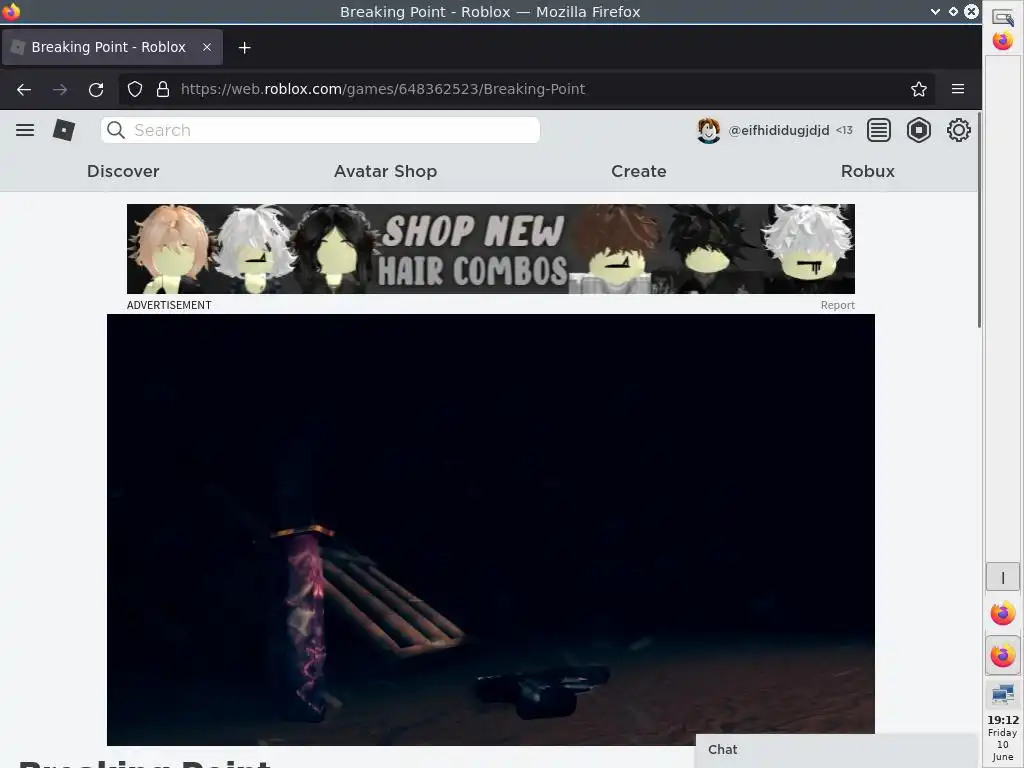Image resolution: width=1024 pixels, height=768 pixels.
Task: Click the Firefox logo in title bar
Action: [11, 11]
